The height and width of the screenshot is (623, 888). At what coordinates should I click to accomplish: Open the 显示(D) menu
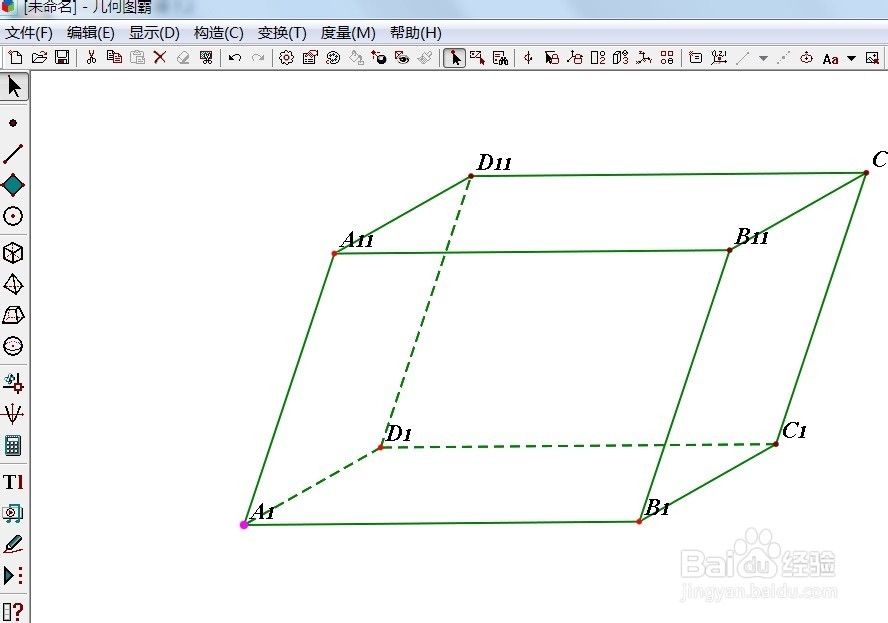click(x=154, y=33)
